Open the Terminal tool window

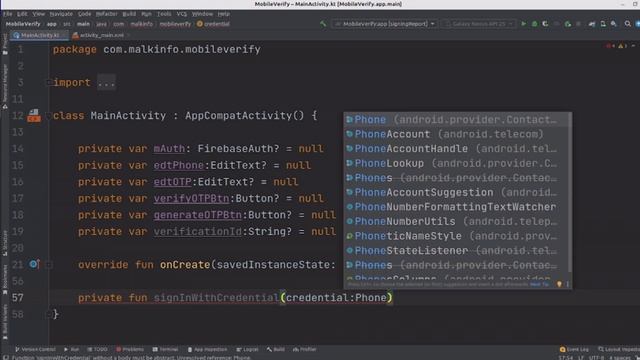point(165,349)
